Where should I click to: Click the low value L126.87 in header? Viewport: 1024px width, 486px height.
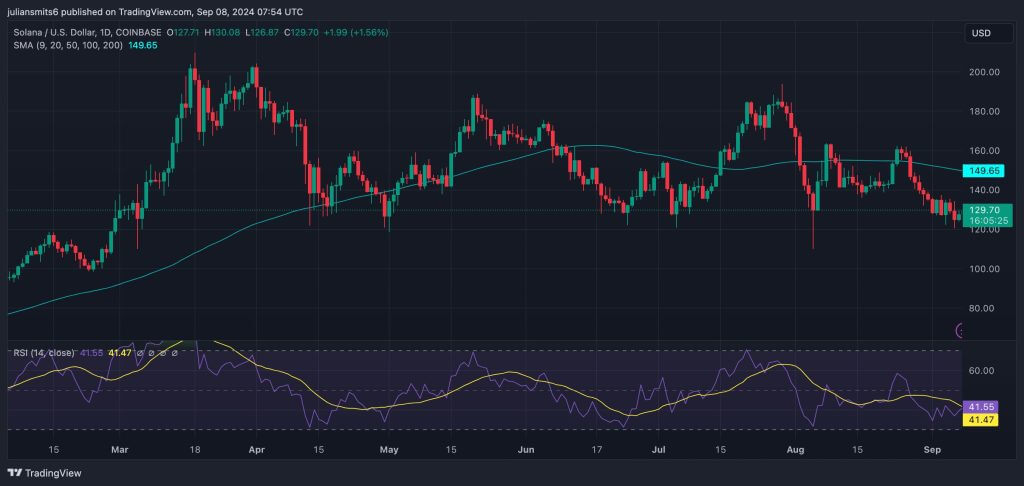pos(262,32)
